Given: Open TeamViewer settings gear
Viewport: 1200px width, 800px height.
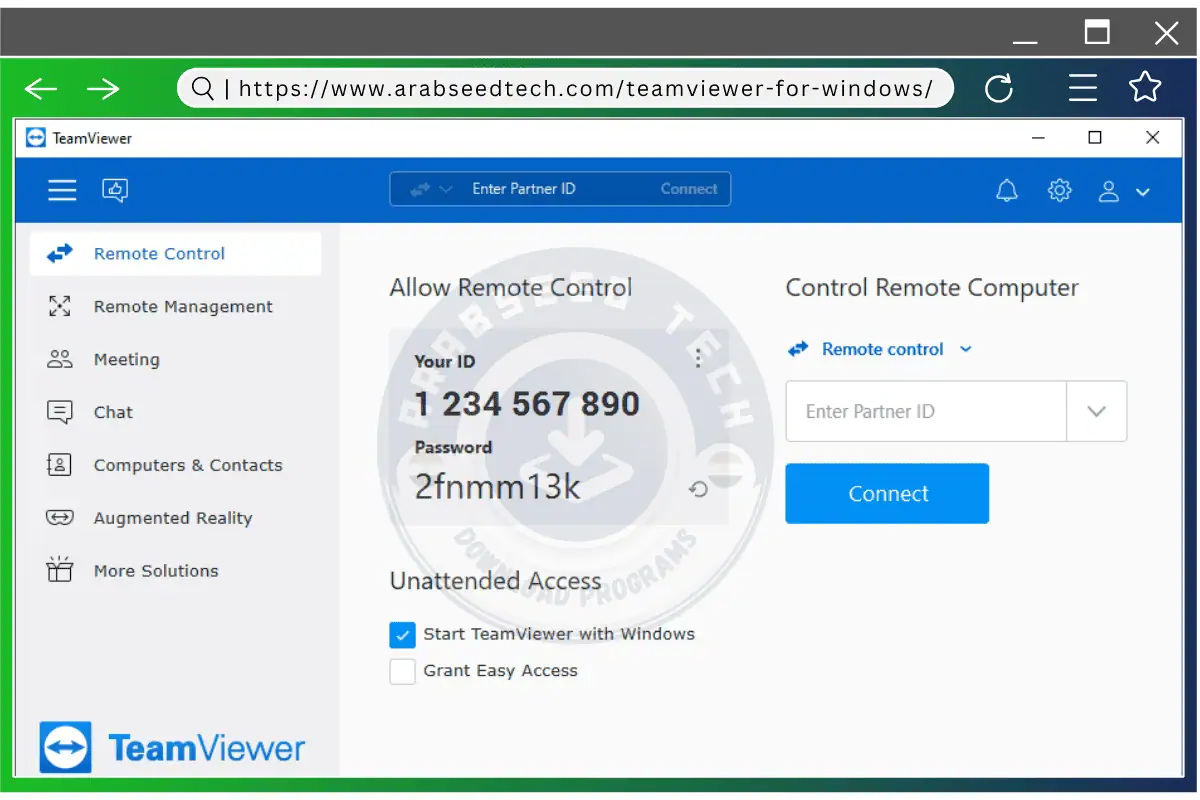Looking at the screenshot, I should pos(1059,190).
